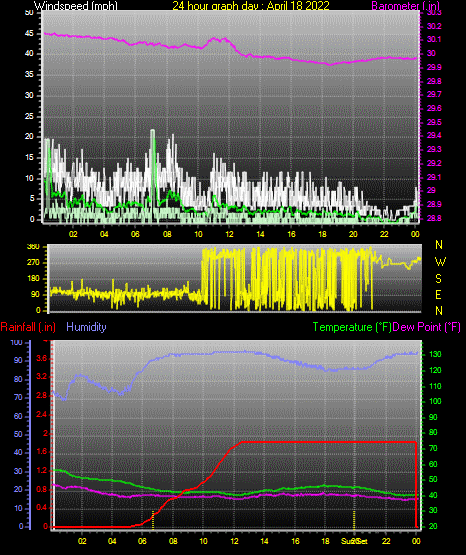Click the 28.8 barometer axis value

click(434, 218)
